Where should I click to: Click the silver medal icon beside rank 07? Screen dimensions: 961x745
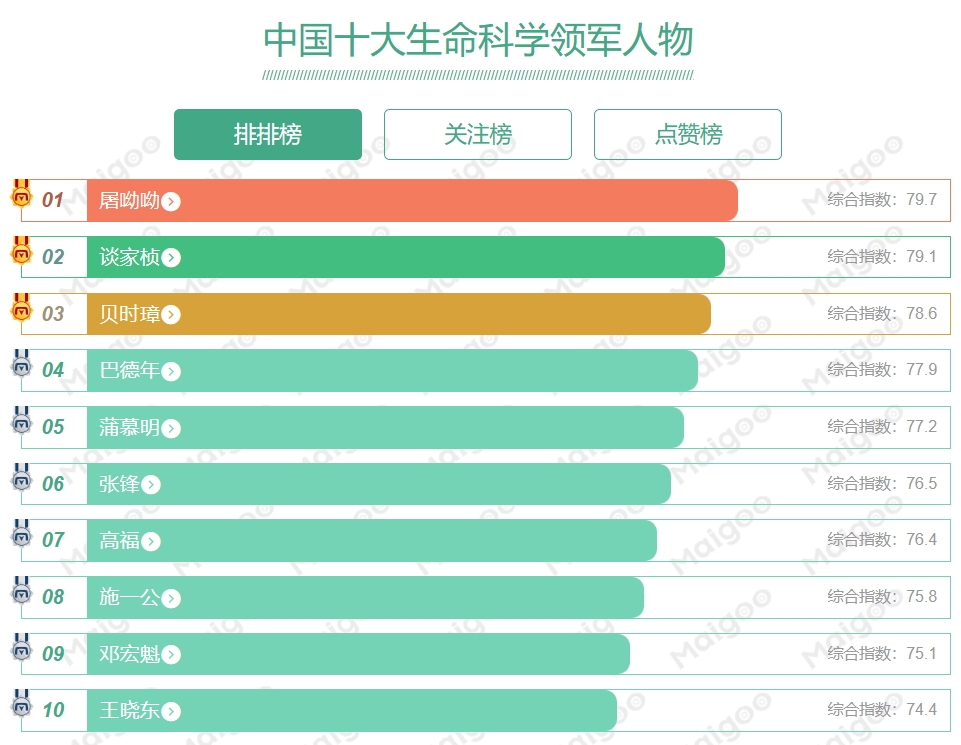click(21, 534)
